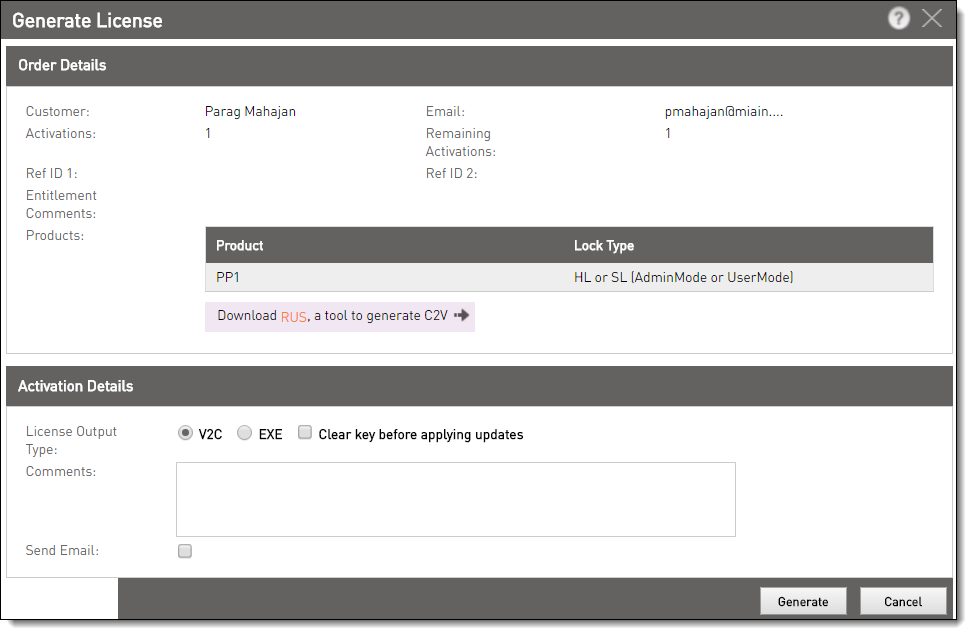
Task: Click the Lock Type column header
Action: (x=604, y=246)
